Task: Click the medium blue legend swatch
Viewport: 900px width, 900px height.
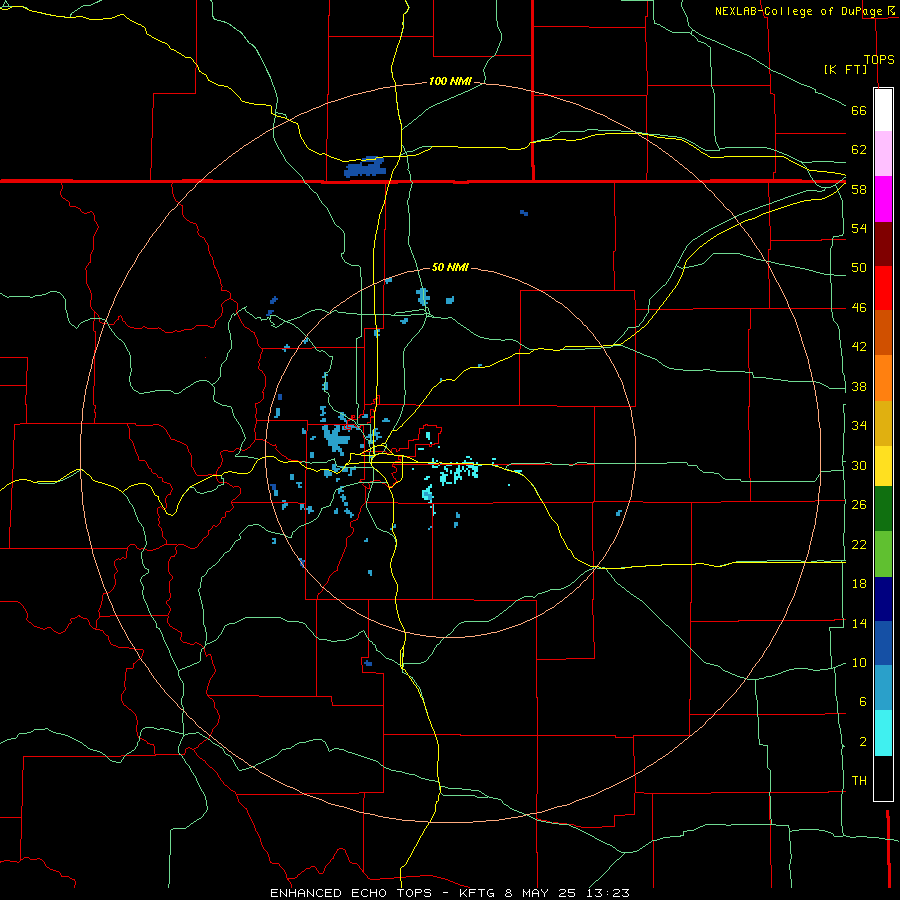Action: [883, 643]
